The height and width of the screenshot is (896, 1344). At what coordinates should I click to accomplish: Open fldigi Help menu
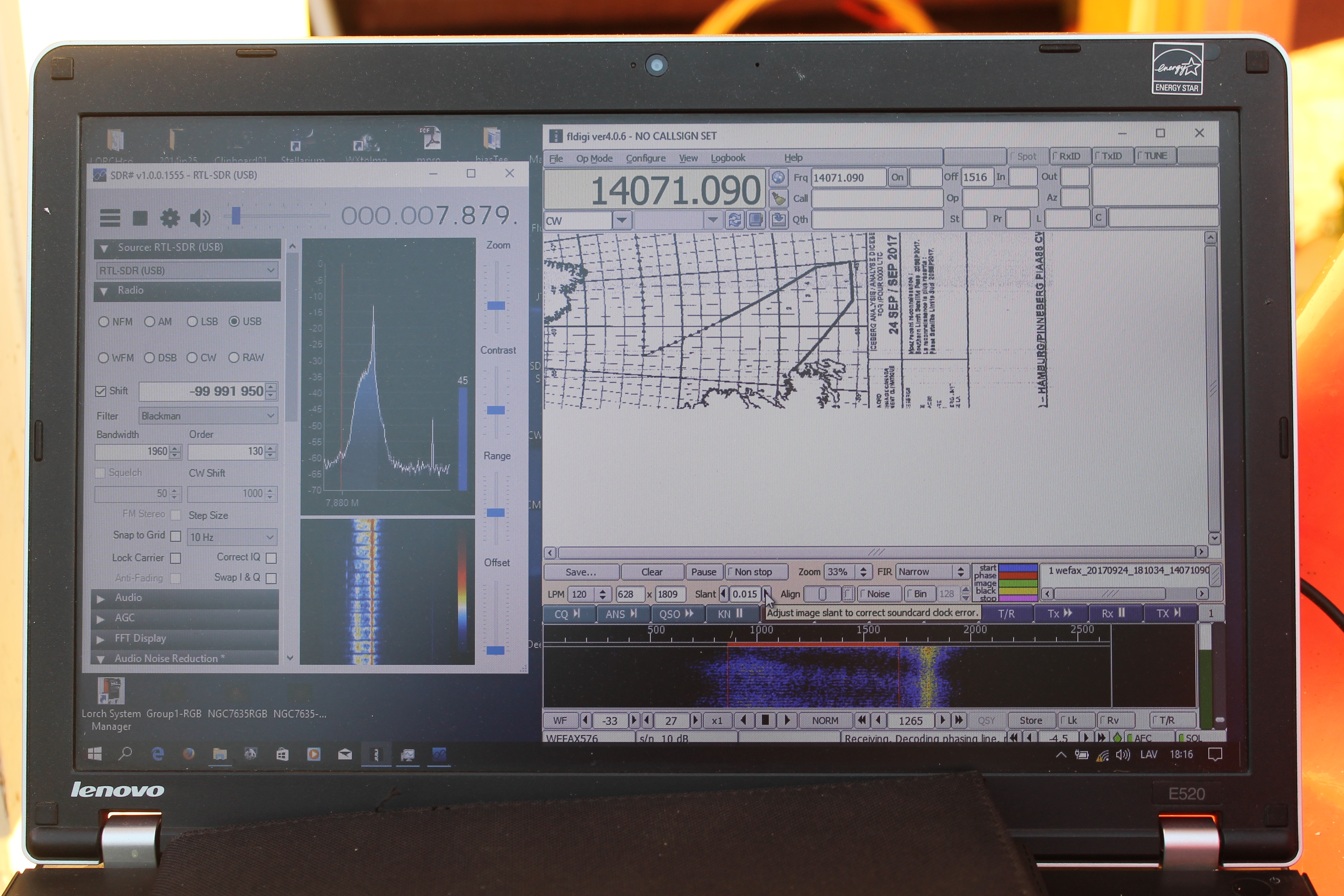tap(793, 158)
